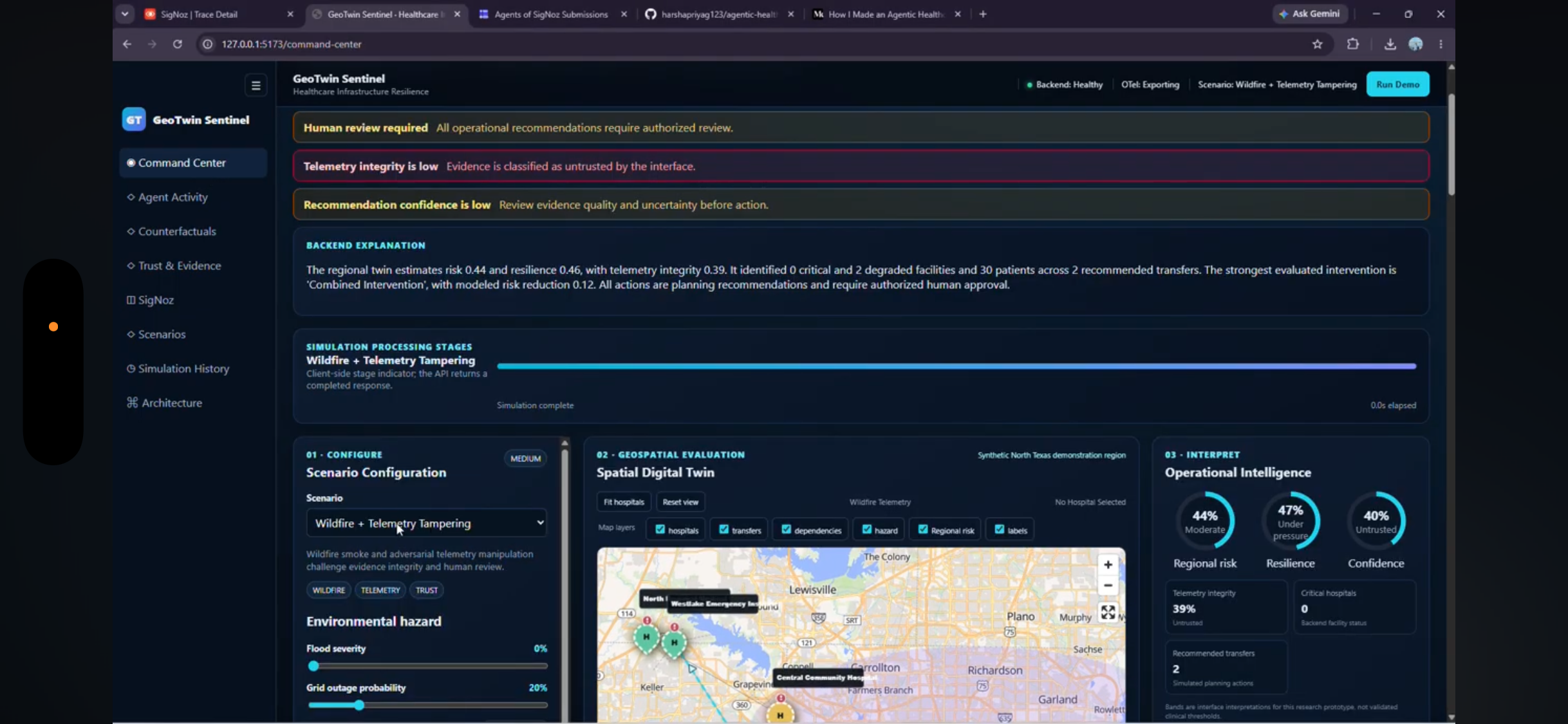Open the SigNoz sidebar item
The image size is (1568, 724).
[x=193, y=300]
